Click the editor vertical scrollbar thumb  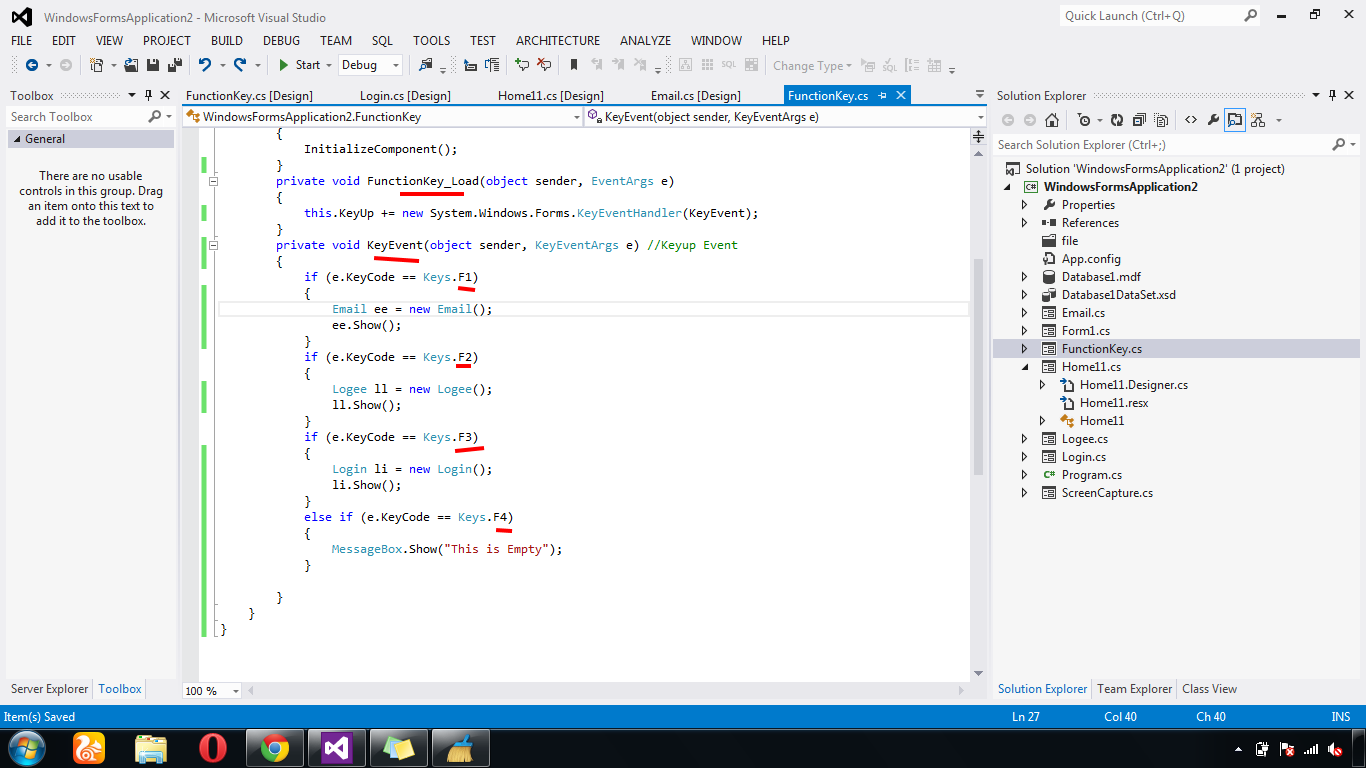tap(978, 367)
